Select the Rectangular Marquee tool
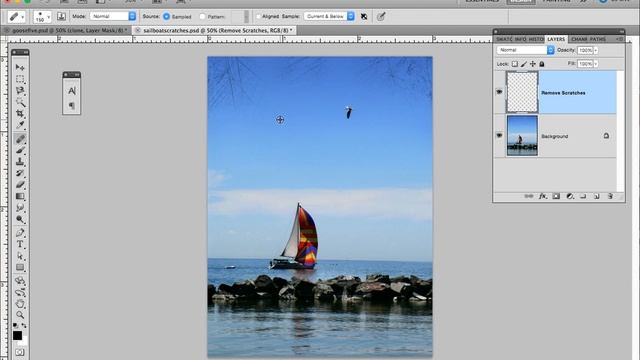Screen dimensions: 640x360 20,79
